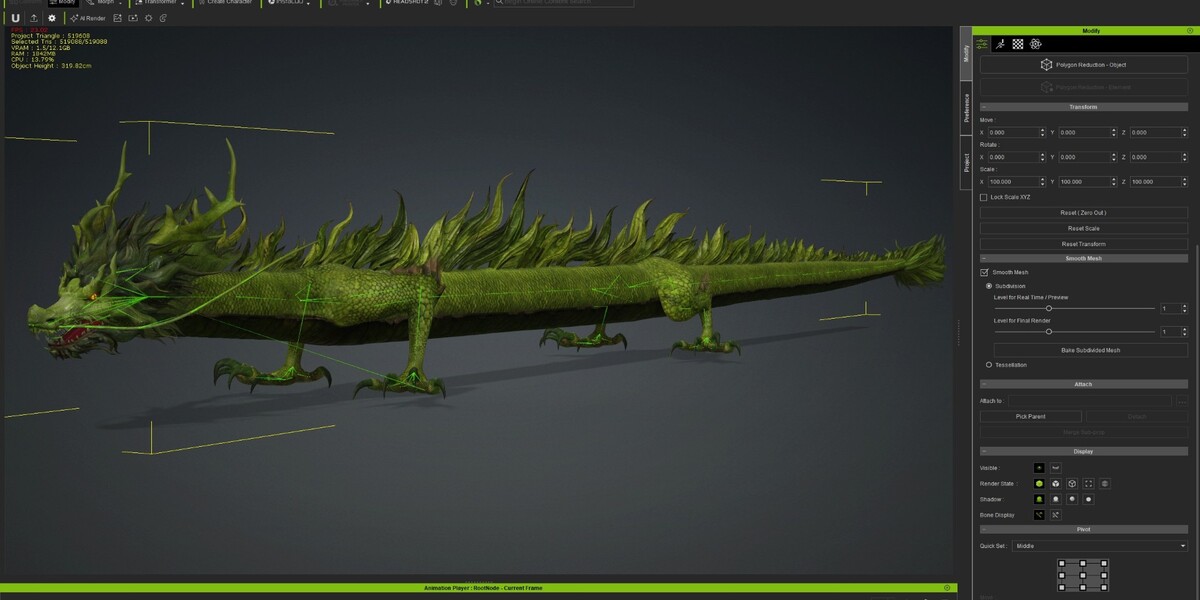
Task: Click the AI Render toolbar button
Action: 88,18
